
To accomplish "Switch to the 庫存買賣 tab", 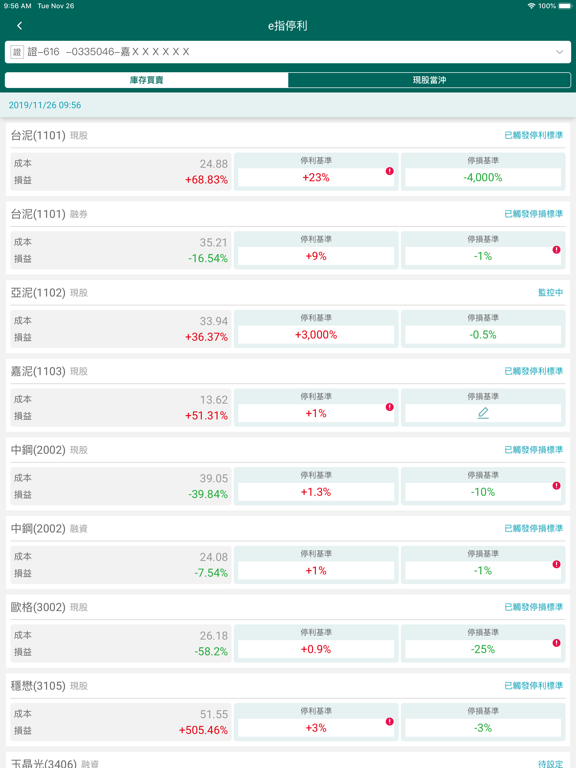I will click(146, 80).
